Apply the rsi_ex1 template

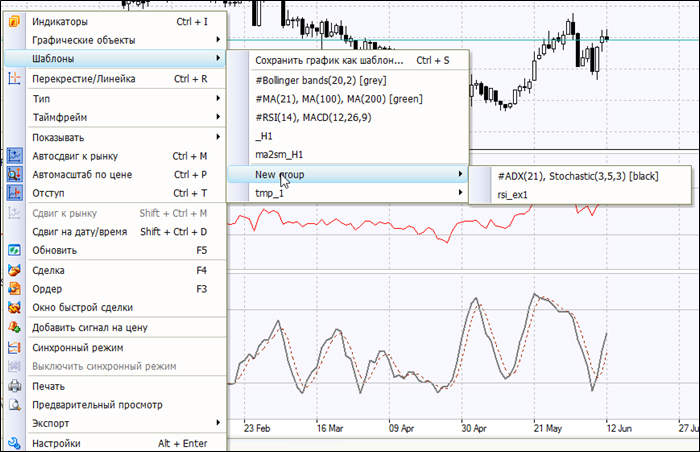coord(512,194)
